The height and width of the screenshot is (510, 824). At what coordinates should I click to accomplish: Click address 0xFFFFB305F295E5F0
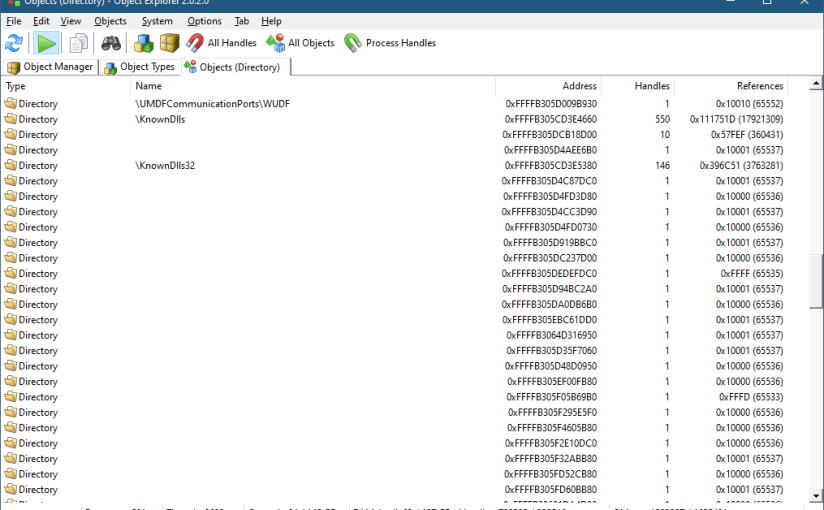(x=552, y=412)
